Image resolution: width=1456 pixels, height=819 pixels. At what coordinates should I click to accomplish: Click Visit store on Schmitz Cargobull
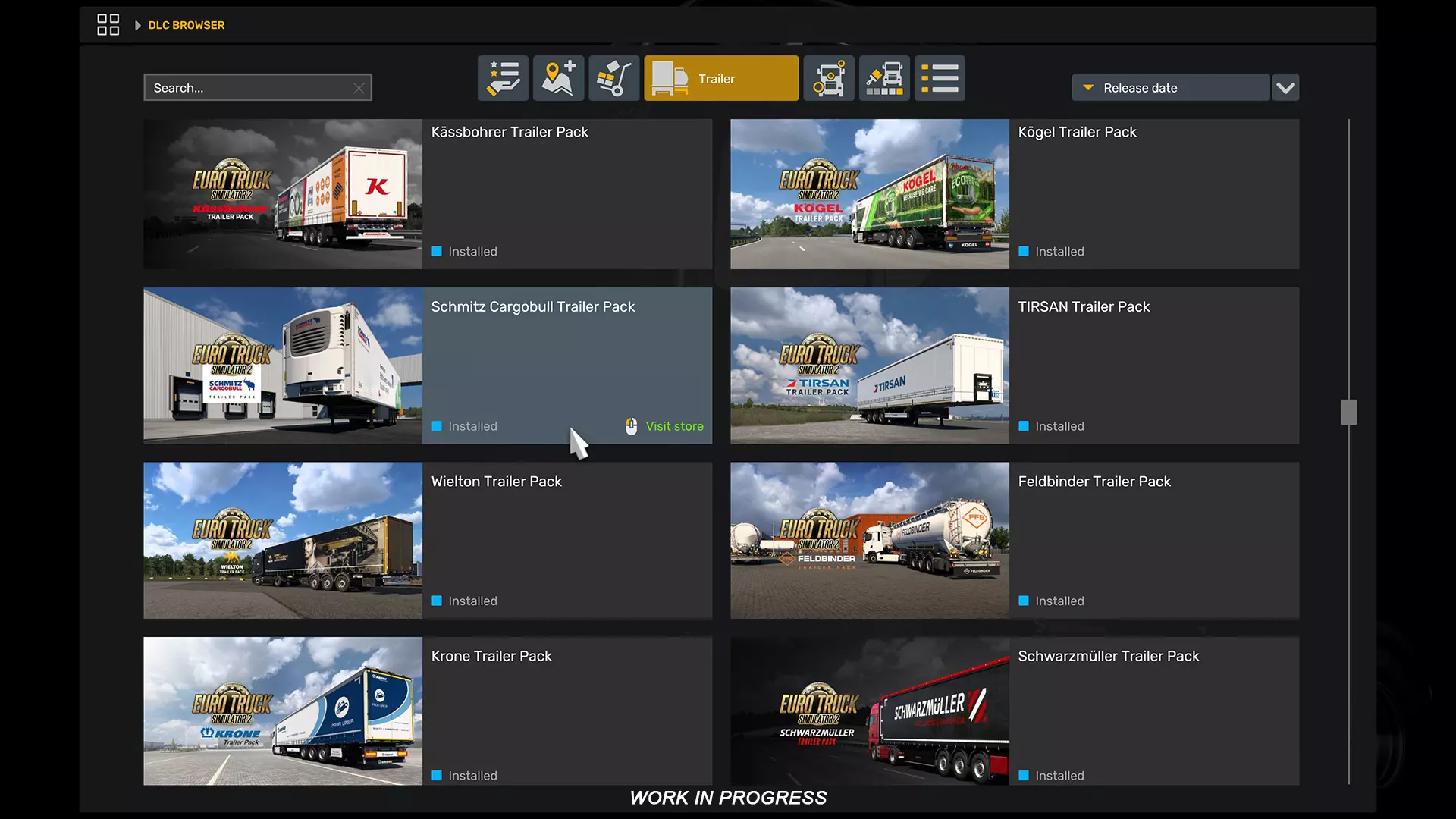673,426
